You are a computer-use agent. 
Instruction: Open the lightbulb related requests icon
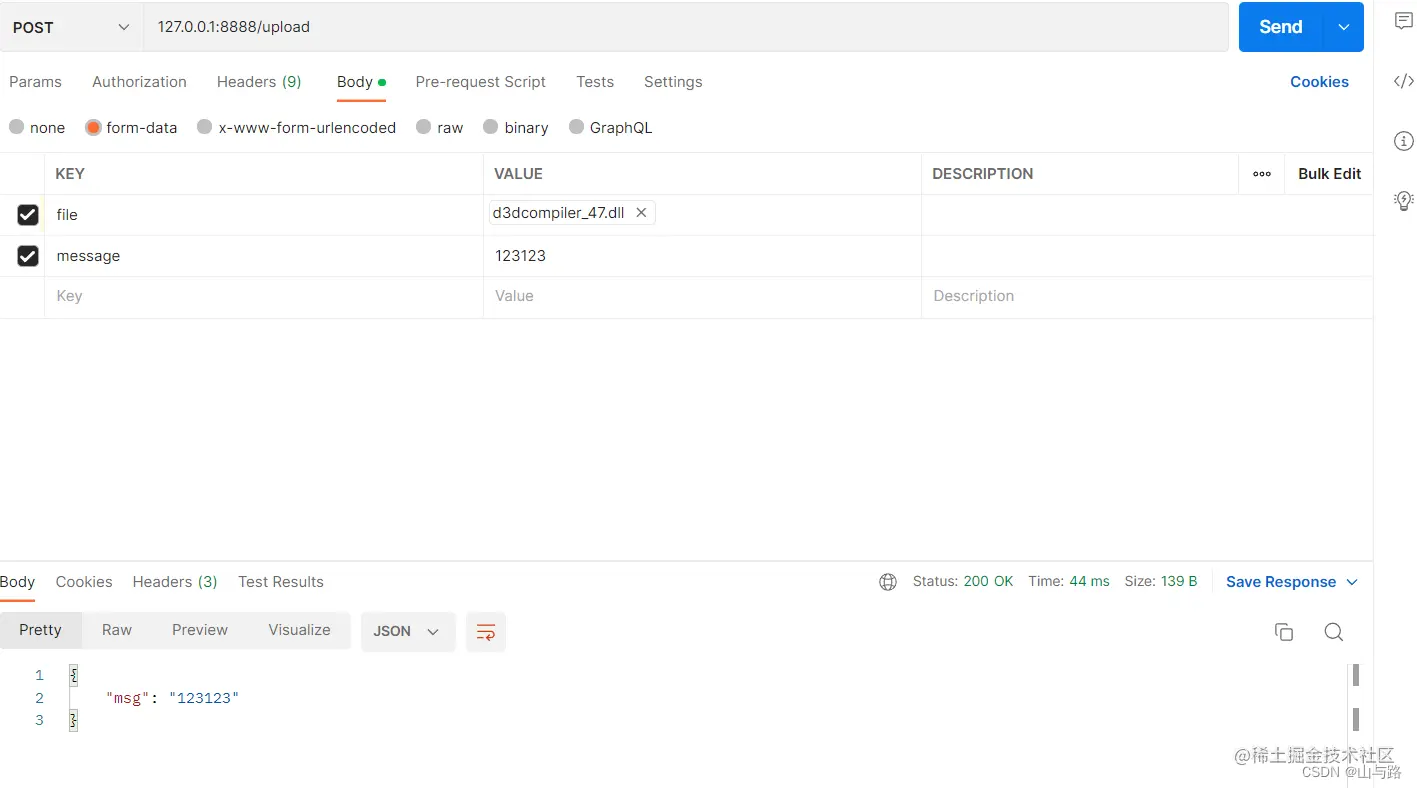[x=1403, y=200]
